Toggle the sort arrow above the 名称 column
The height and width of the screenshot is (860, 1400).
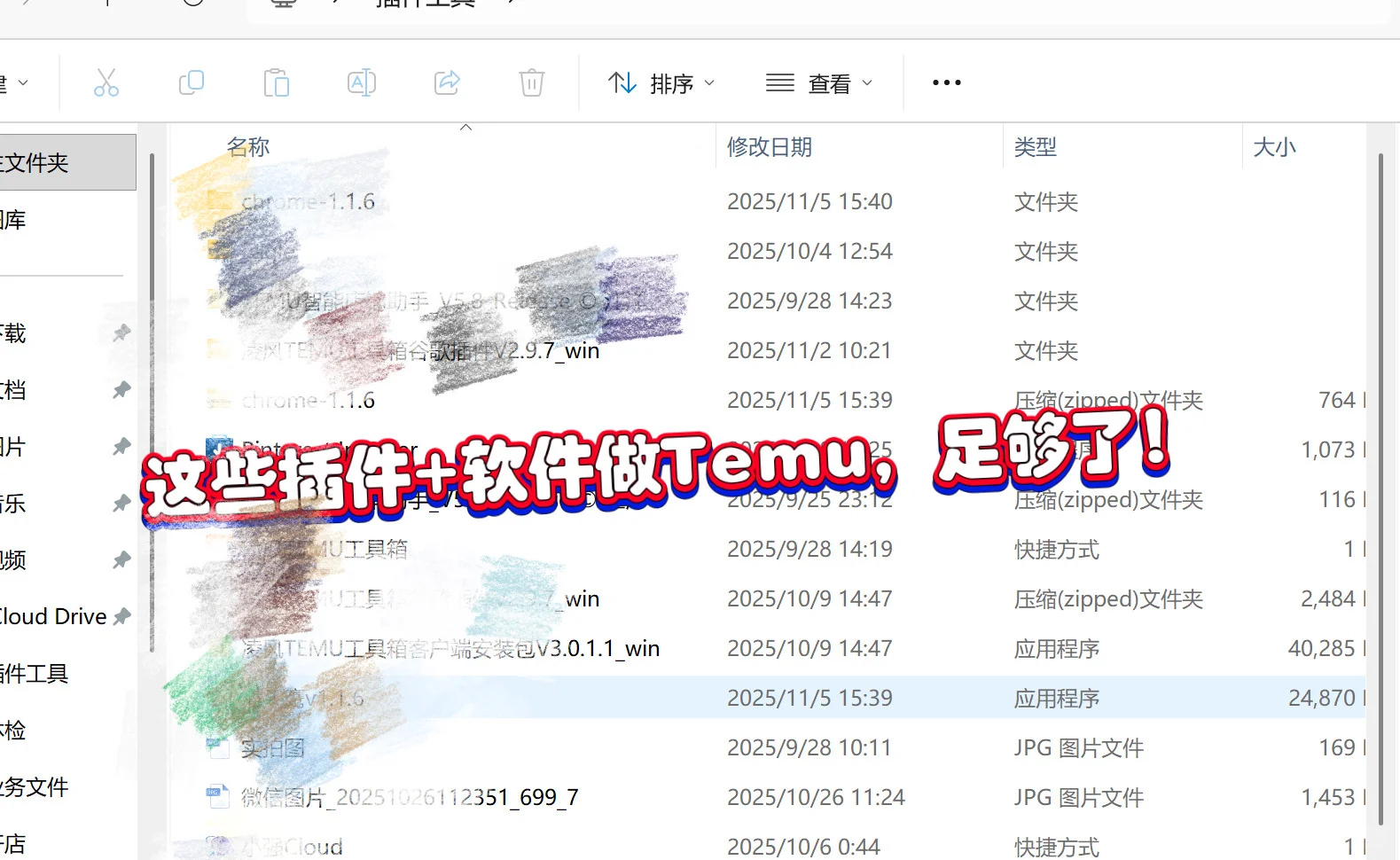pyautogui.click(x=465, y=128)
